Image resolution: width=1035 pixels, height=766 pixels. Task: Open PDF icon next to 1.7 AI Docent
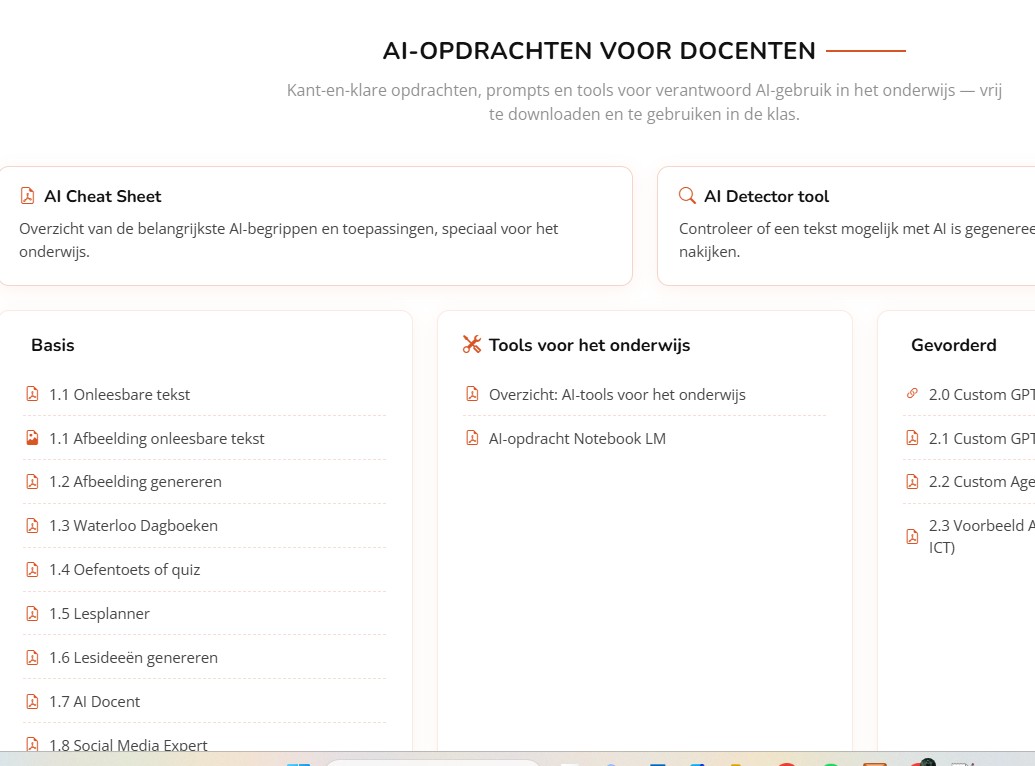[x=32, y=701]
